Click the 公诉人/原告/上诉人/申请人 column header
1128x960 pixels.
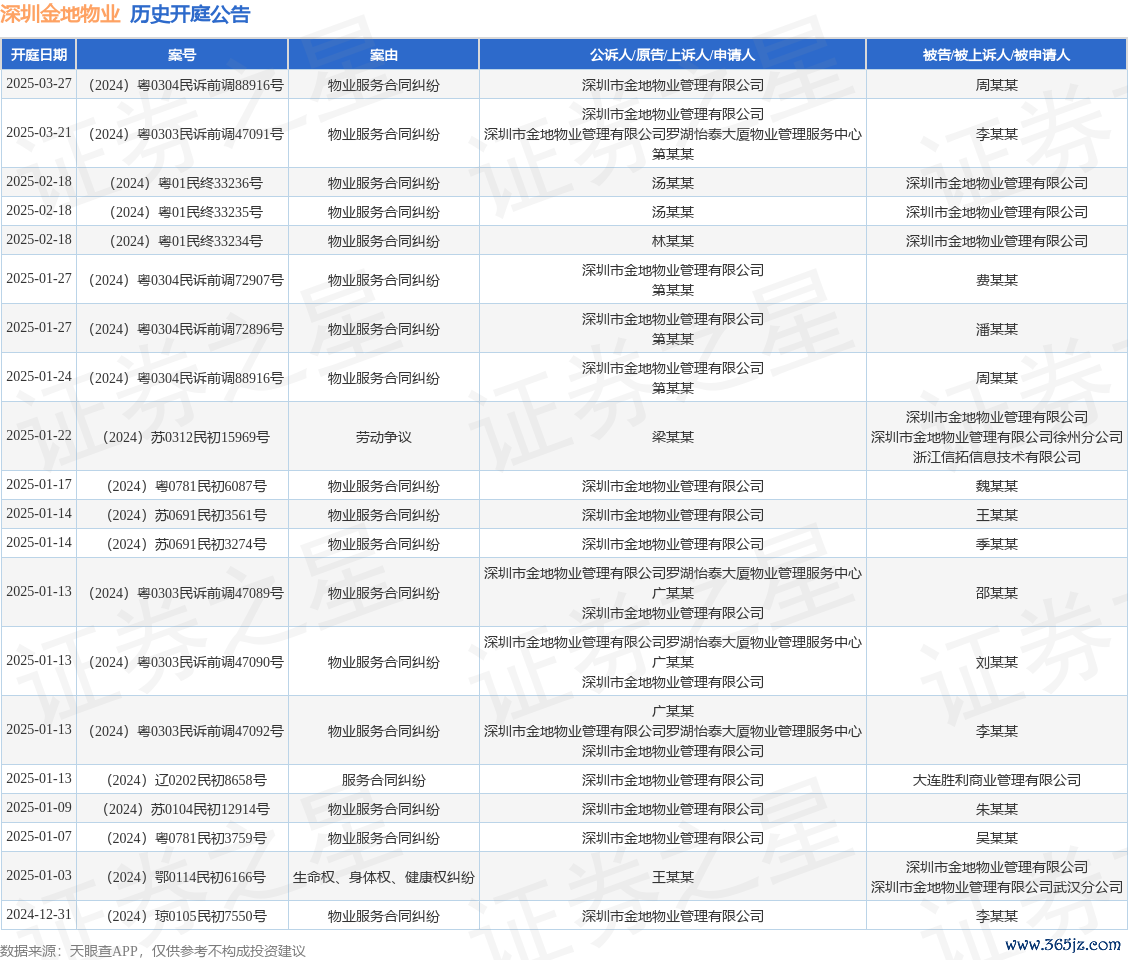click(673, 55)
